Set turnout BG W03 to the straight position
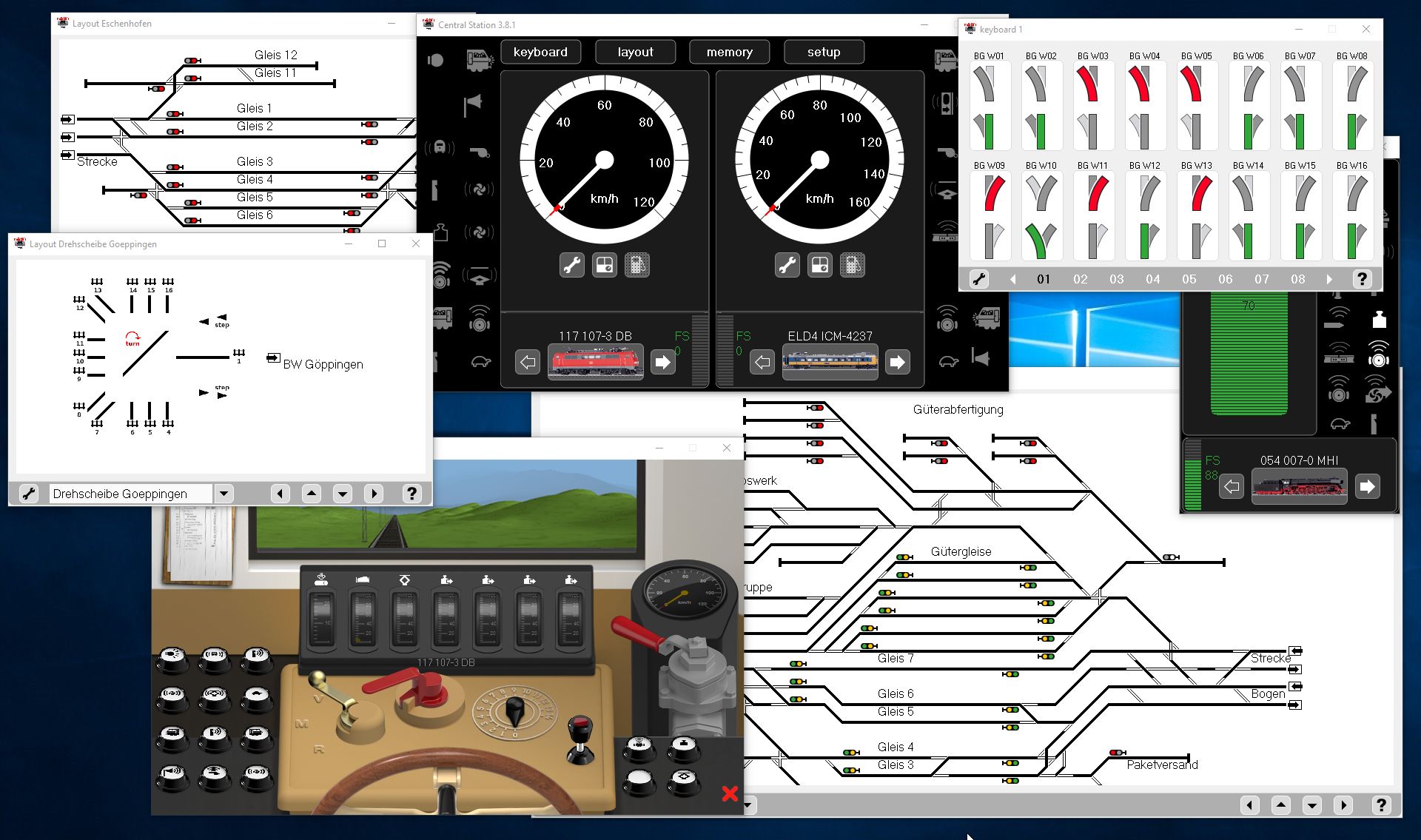Viewport: 1421px width, 840px height. click(1092, 130)
